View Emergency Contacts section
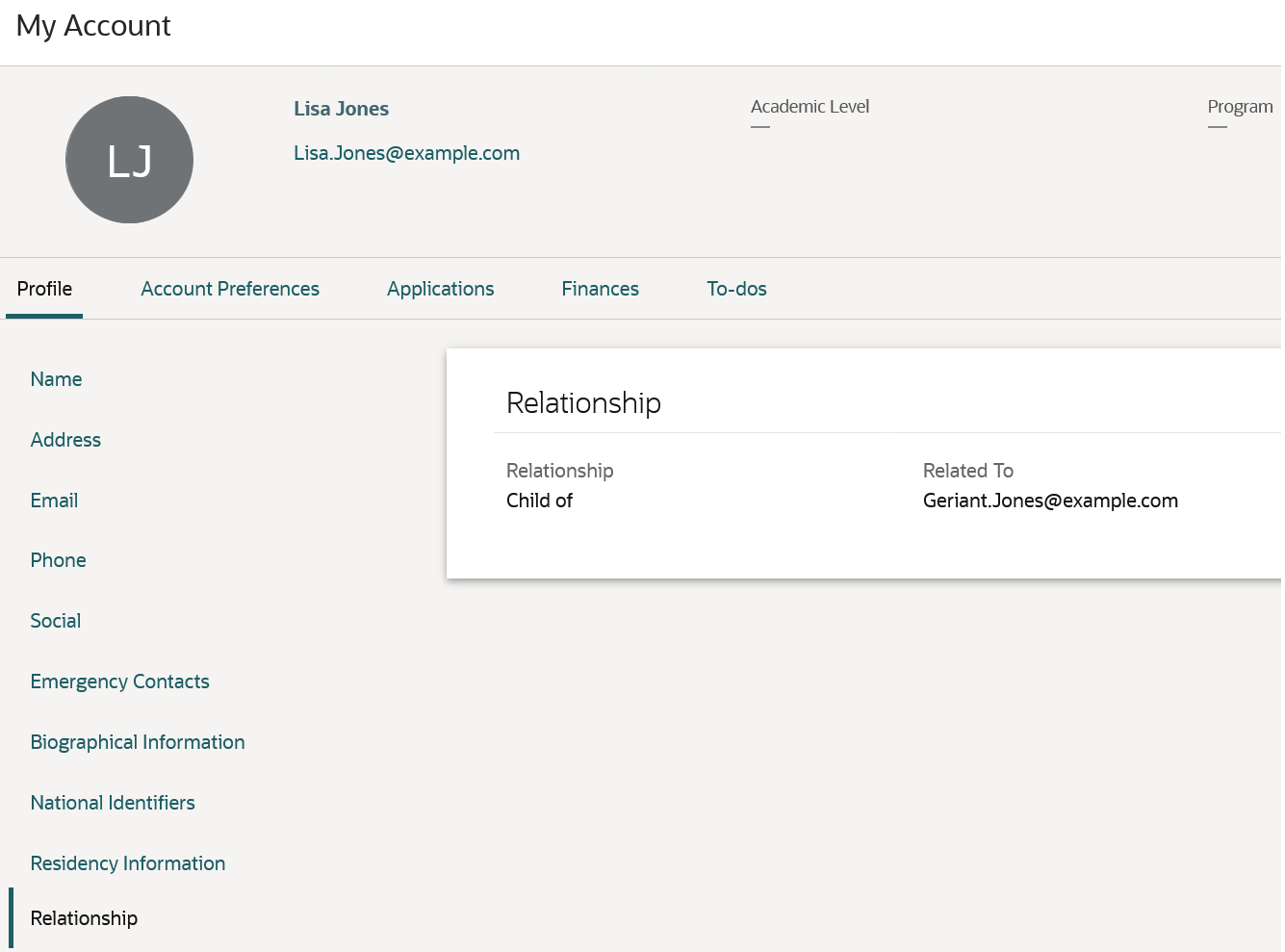 119,682
